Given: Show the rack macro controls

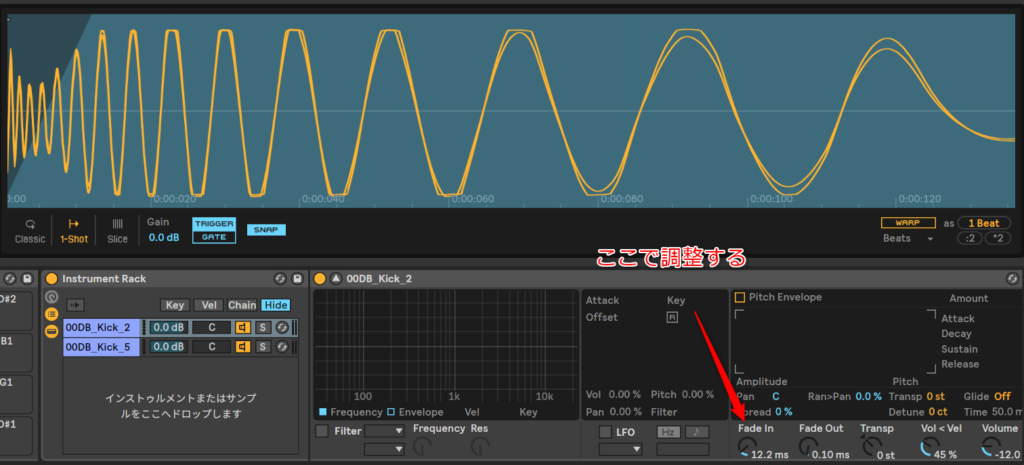Looking at the screenshot, I should tap(51, 298).
